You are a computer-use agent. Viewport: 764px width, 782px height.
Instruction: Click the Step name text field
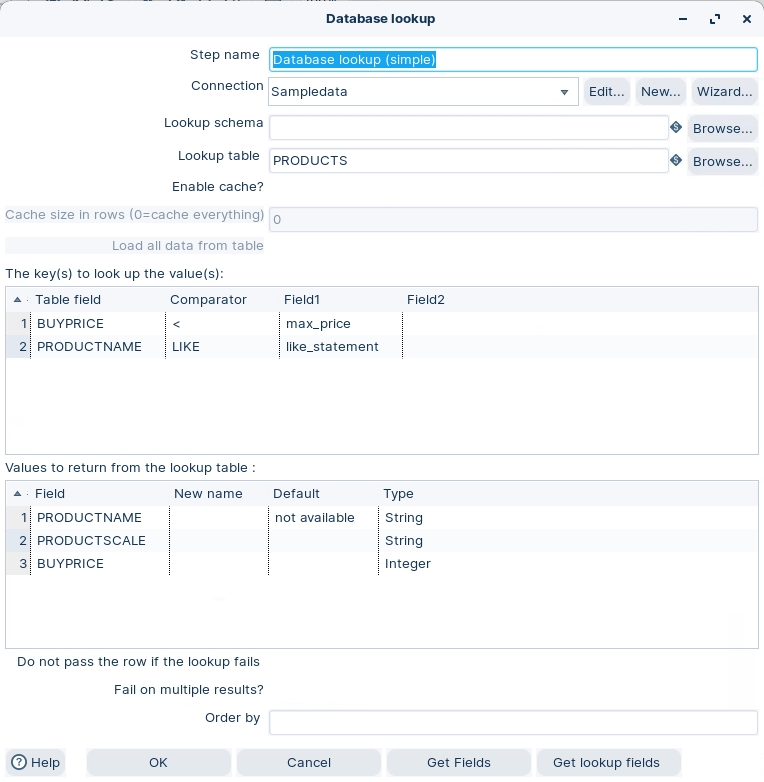(513, 59)
